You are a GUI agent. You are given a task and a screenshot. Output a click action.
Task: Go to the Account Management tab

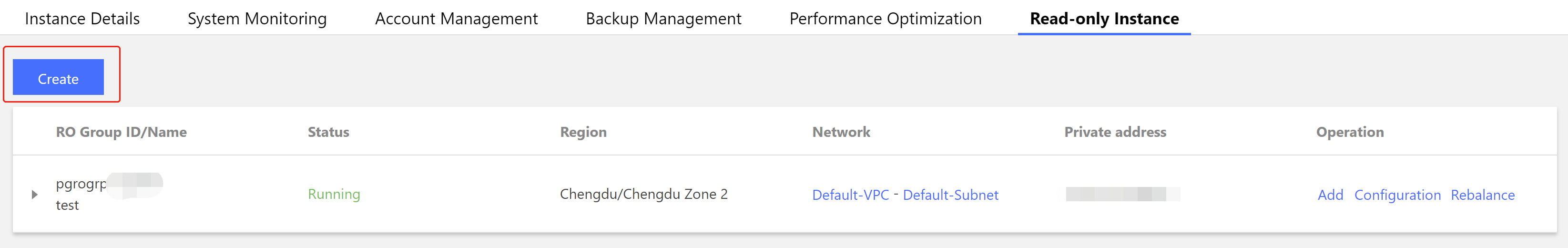click(456, 19)
